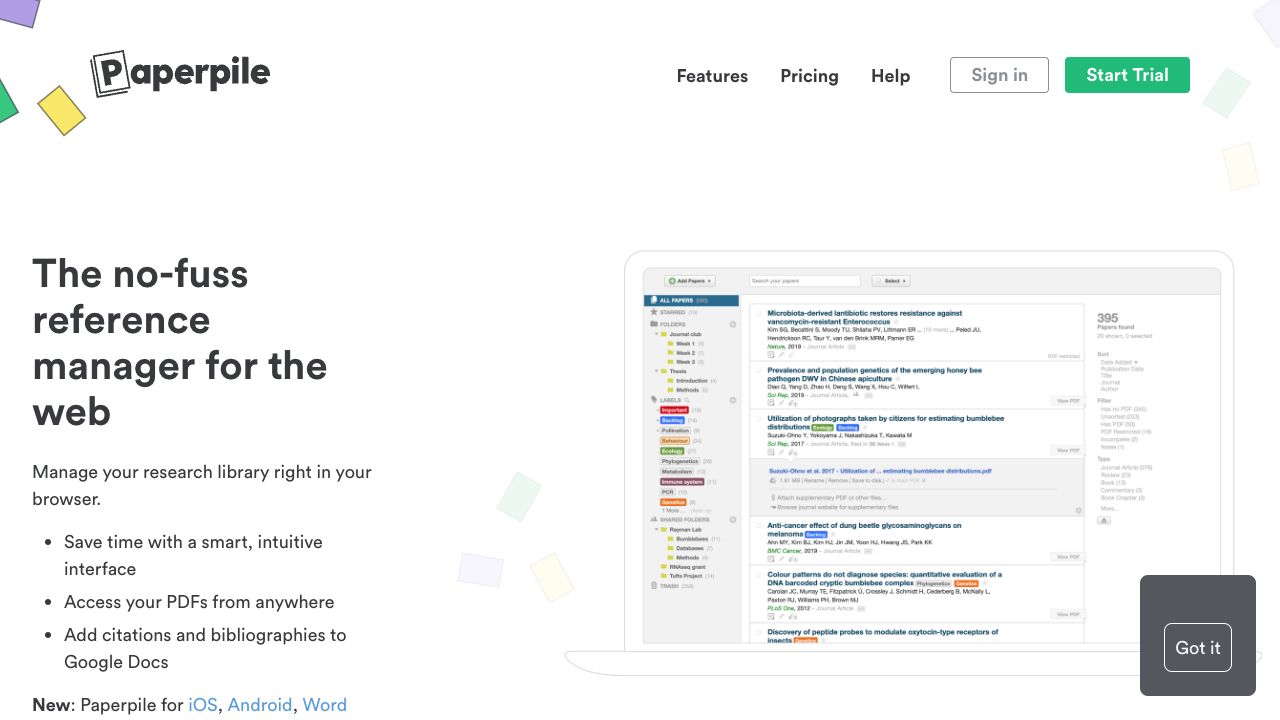
Task: Click the gear icon beside Shared Folders
Action: click(732, 520)
